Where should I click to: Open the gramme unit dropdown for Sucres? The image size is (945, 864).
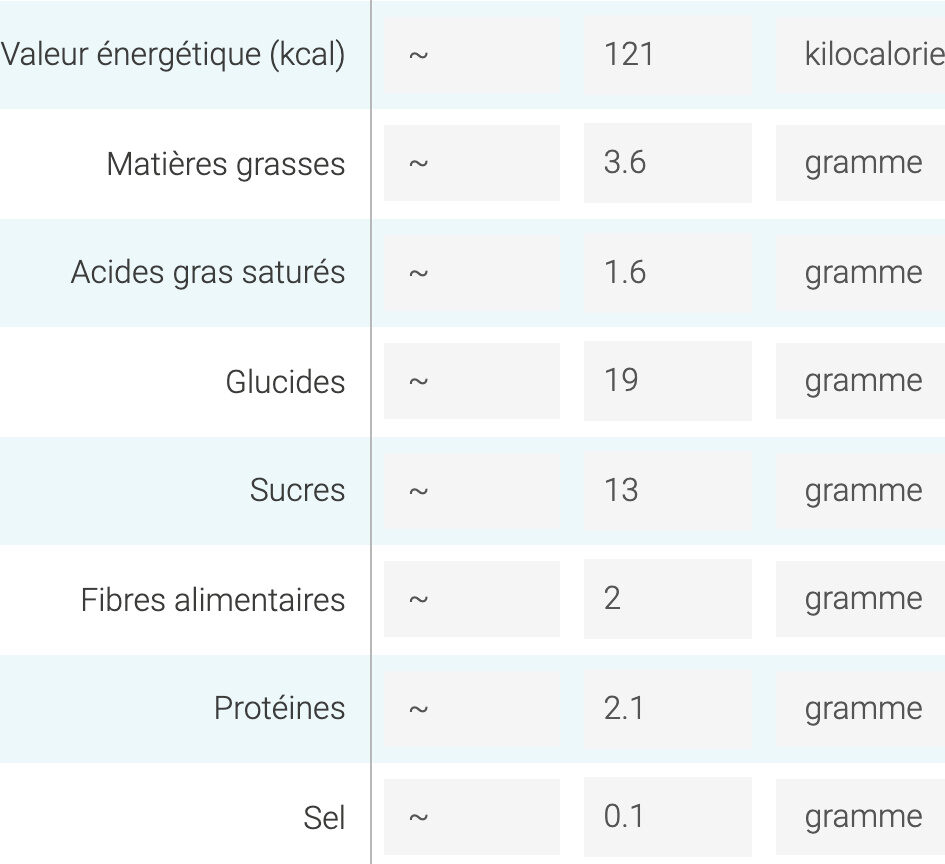pyautogui.click(x=862, y=490)
